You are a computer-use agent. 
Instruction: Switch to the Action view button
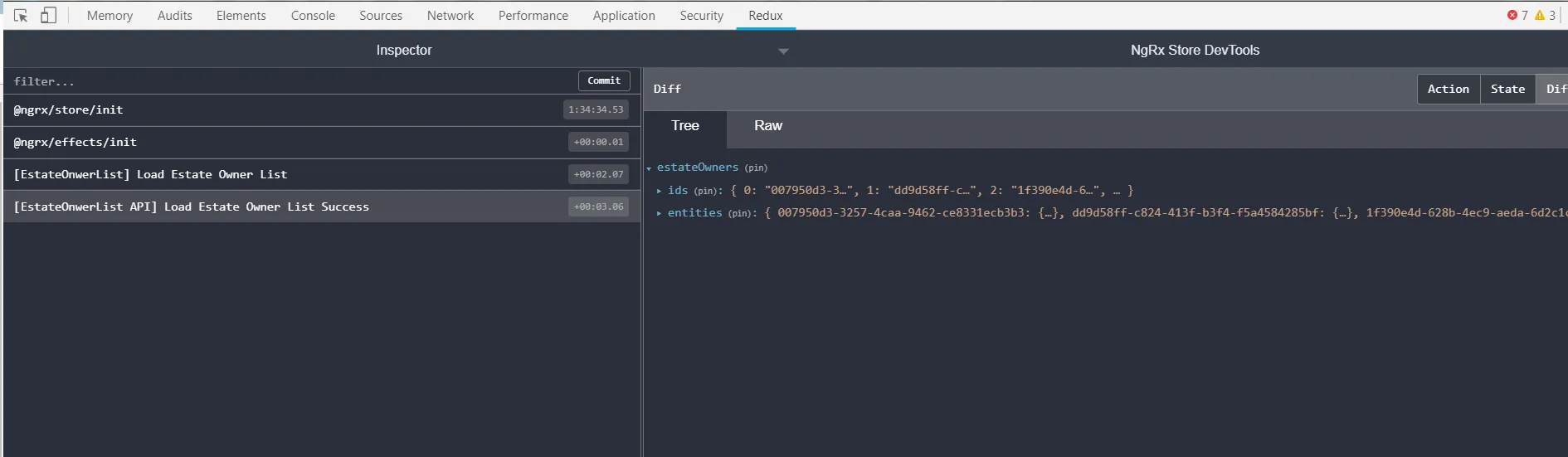[1449, 89]
